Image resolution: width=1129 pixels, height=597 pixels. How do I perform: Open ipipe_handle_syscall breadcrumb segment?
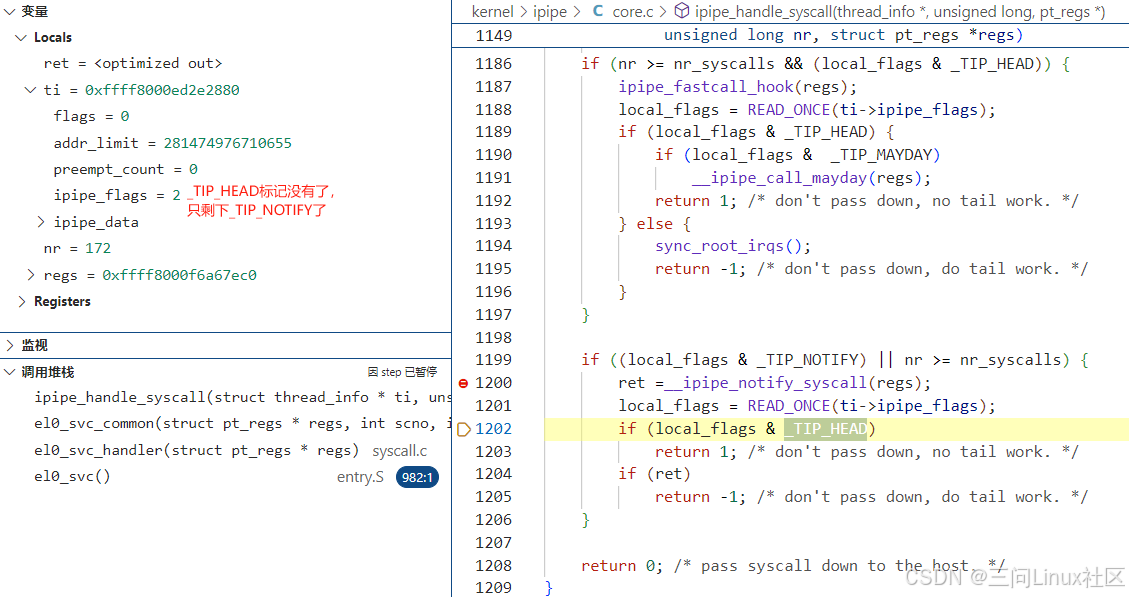[900, 12]
